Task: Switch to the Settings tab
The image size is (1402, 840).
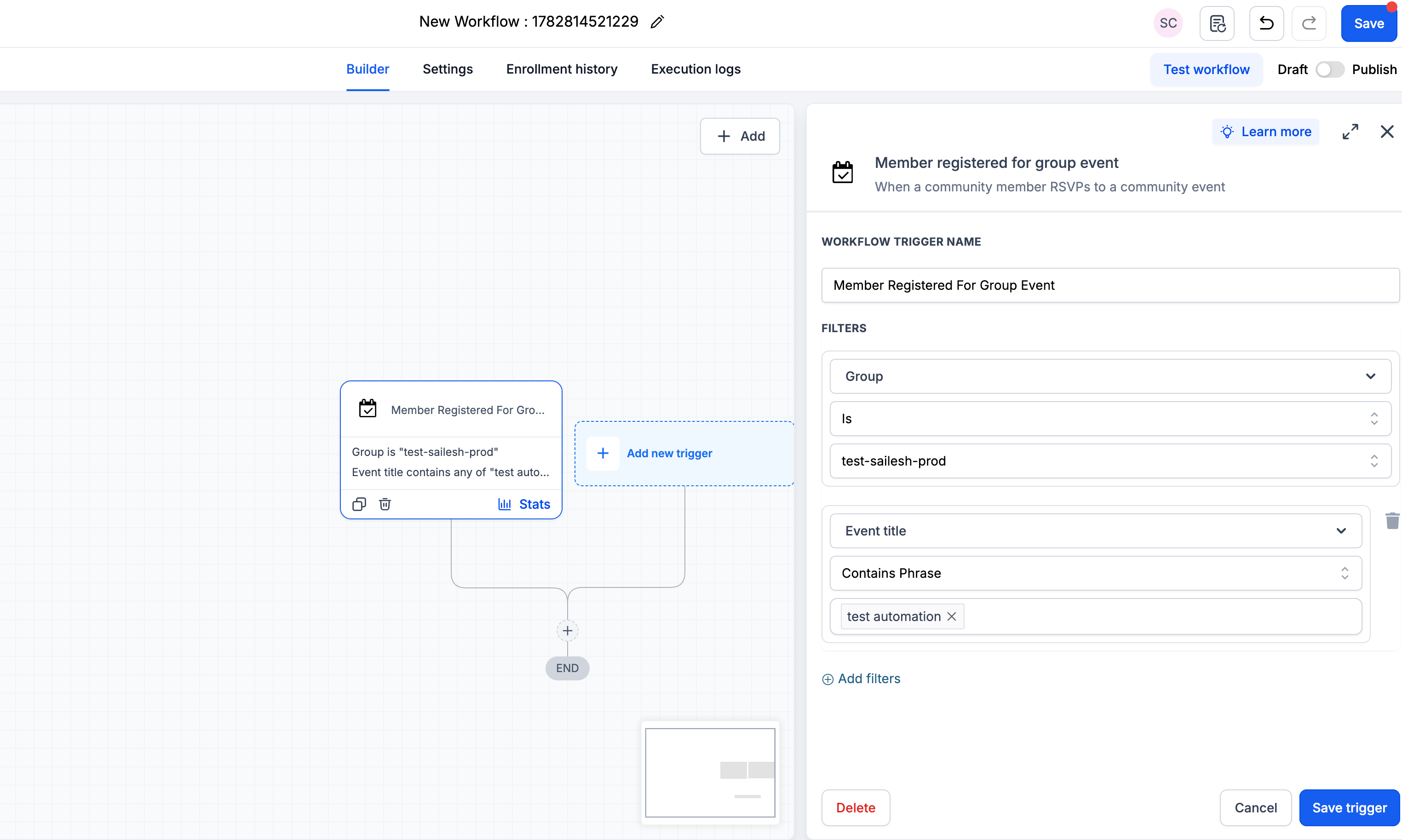Action: [x=447, y=69]
